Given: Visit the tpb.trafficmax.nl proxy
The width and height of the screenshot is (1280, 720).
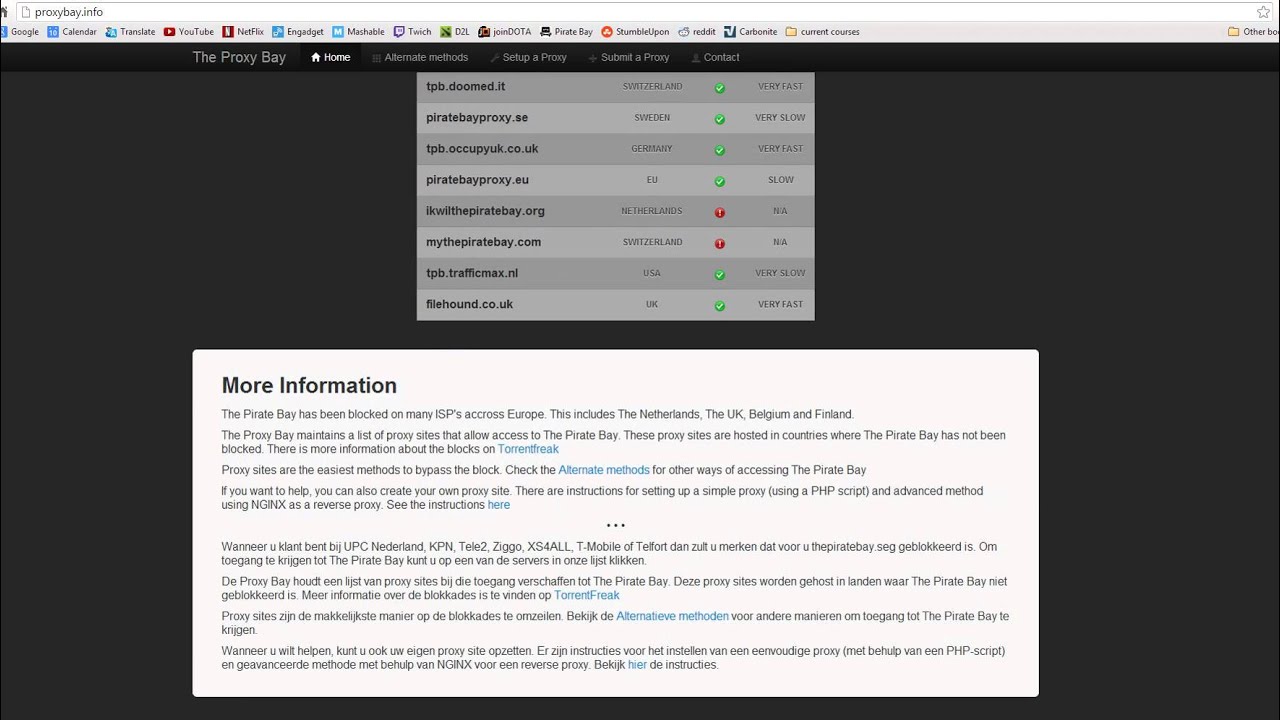Looking at the screenshot, I should point(472,272).
